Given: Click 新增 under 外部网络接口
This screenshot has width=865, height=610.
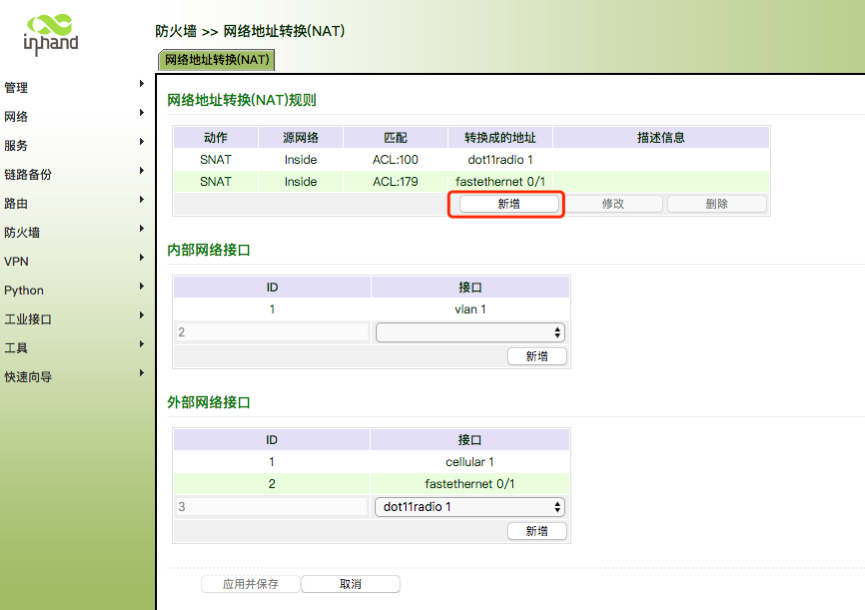Looking at the screenshot, I should (537, 531).
